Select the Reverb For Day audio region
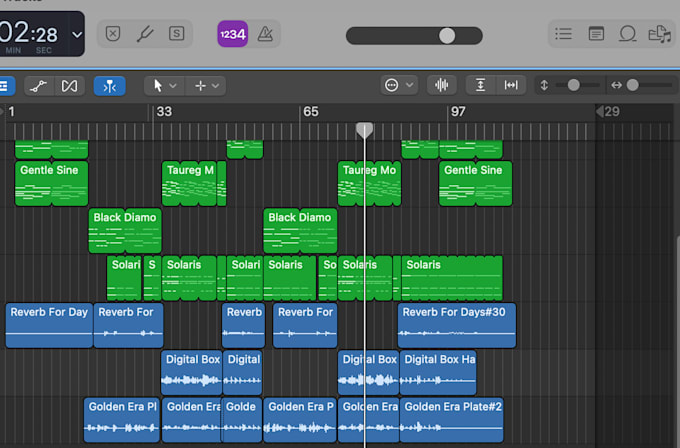Screen dimensions: 680x448 (49, 325)
